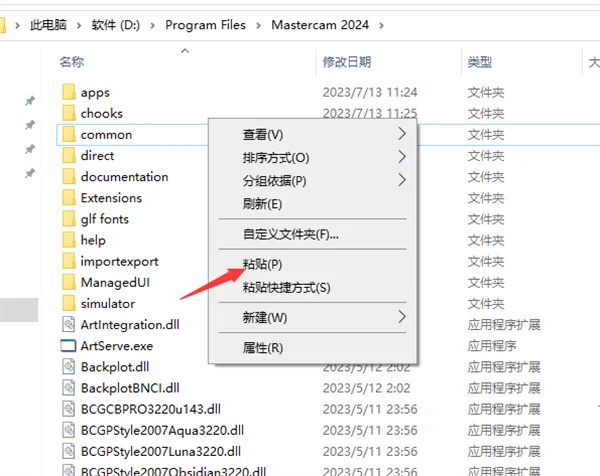The image size is (600, 476).
Task: Select the ManagedUI folder name
Action: [x=115, y=282]
